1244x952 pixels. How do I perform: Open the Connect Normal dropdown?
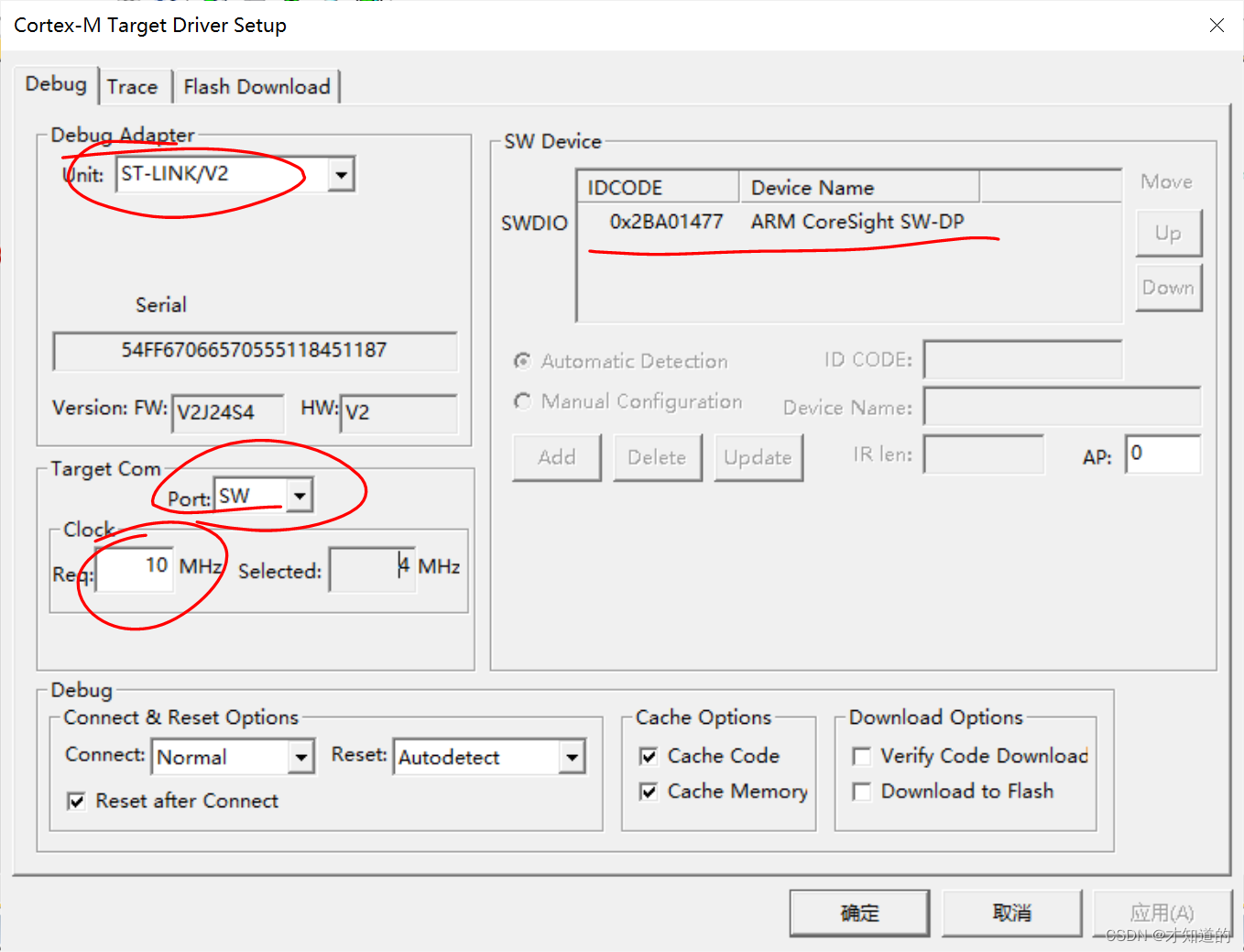[x=301, y=757]
